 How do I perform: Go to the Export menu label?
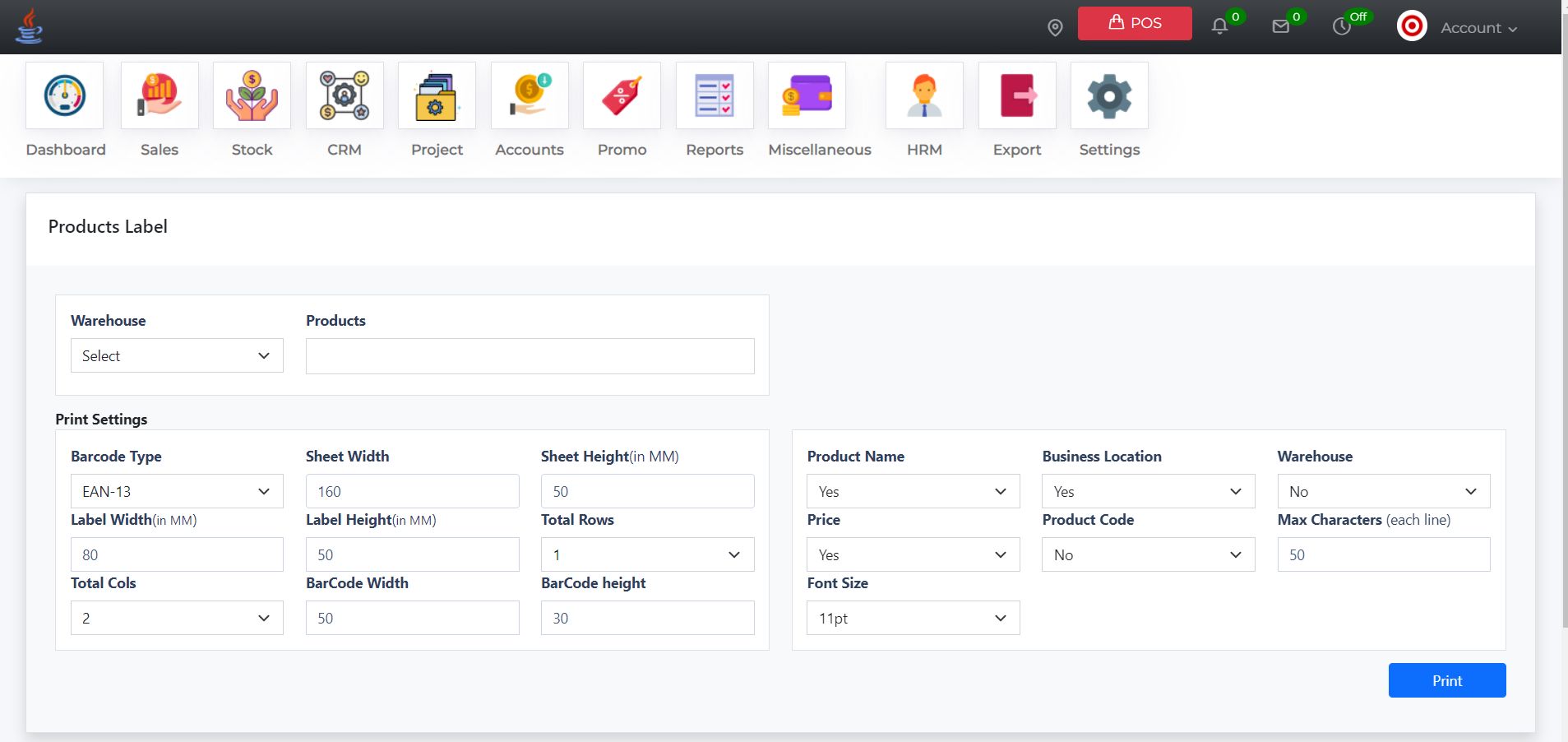pos(1017,150)
